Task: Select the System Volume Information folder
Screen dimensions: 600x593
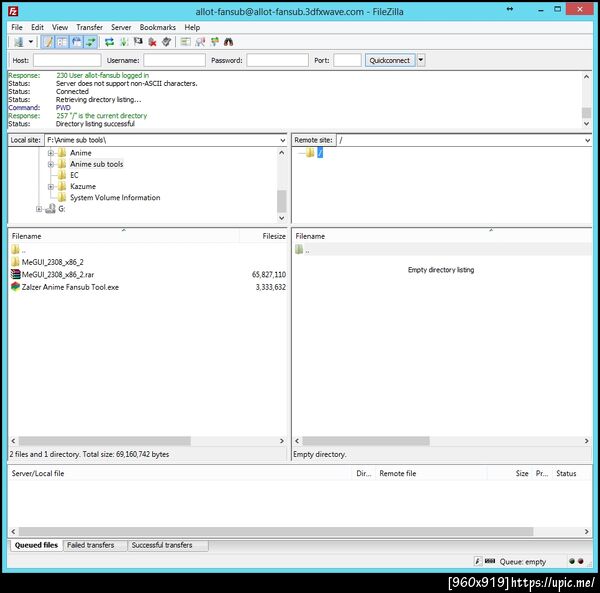Action: (x=115, y=198)
